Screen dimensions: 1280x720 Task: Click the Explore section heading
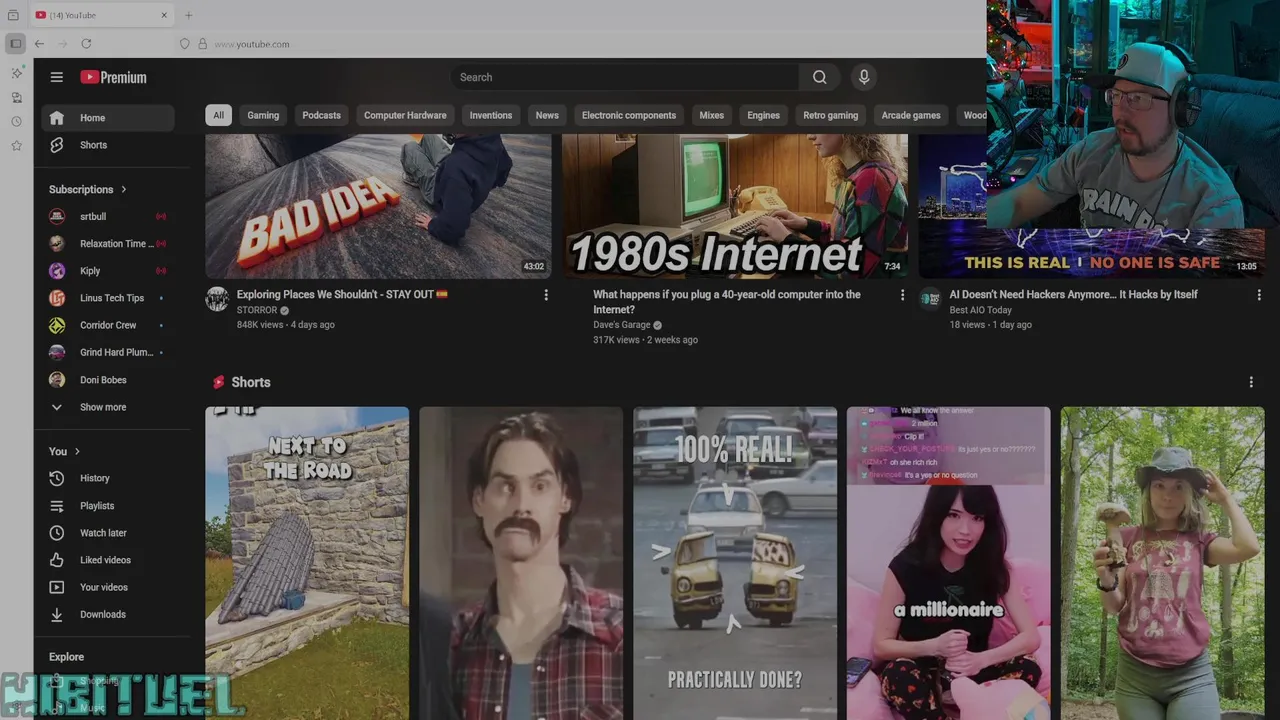click(67, 657)
